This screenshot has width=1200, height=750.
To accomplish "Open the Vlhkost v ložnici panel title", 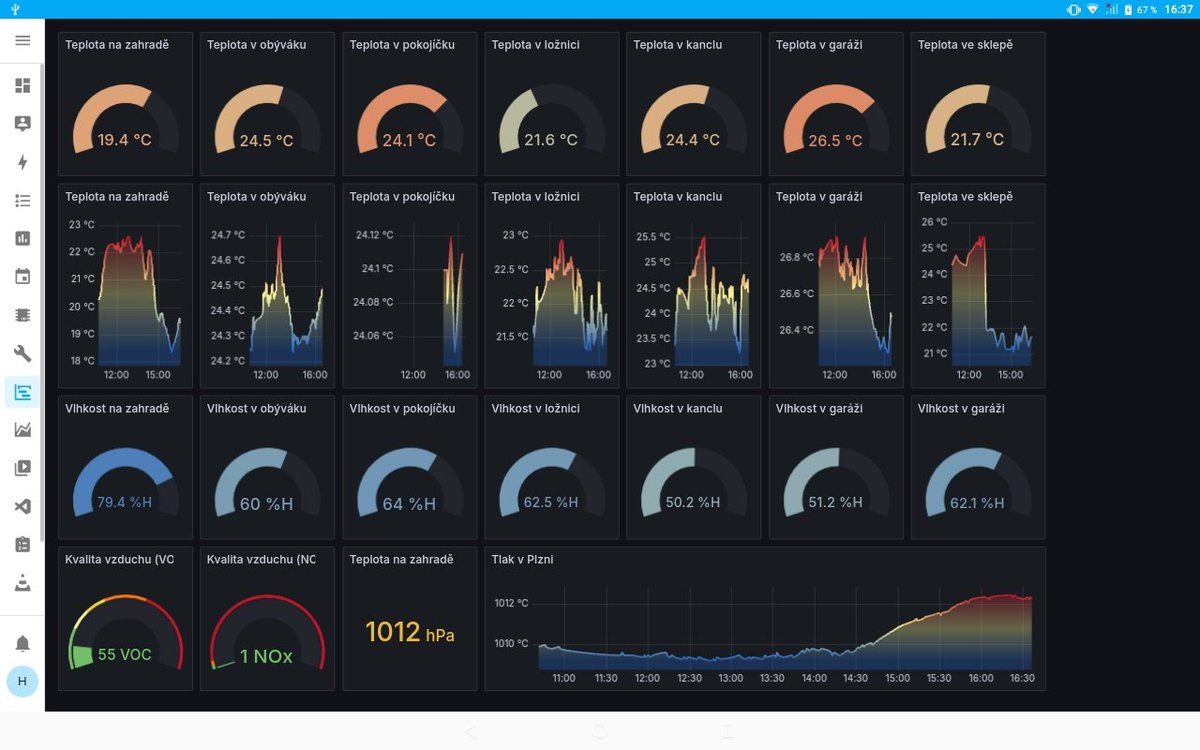I will click(536, 409).
